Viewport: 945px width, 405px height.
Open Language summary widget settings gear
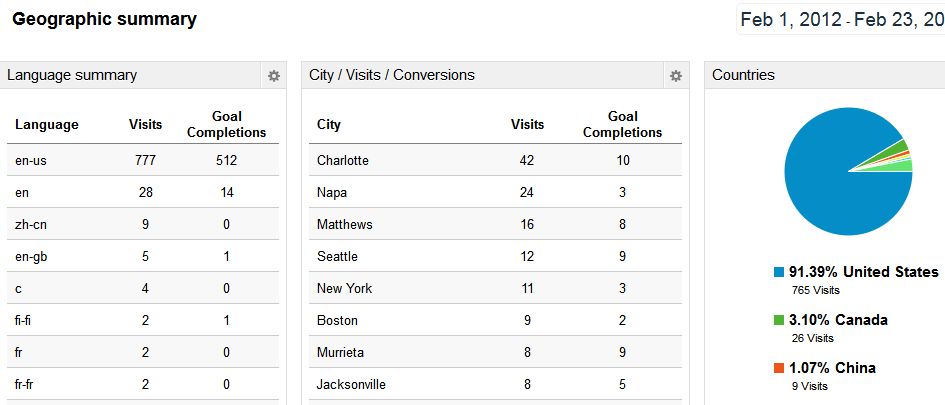(x=274, y=76)
